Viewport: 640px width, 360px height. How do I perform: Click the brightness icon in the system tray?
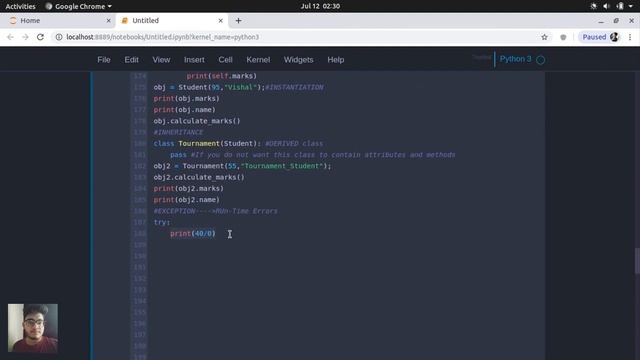593,6
